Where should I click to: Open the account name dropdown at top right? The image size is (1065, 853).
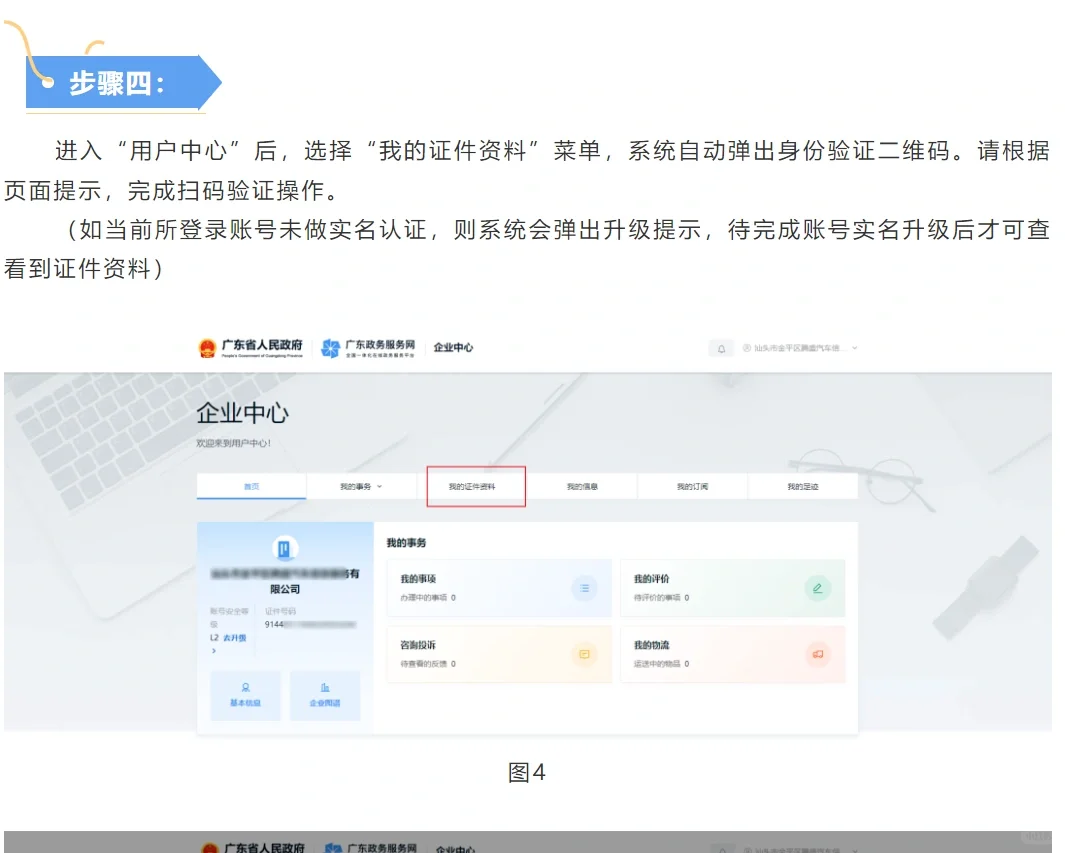pyautogui.click(x=800, y=348)
